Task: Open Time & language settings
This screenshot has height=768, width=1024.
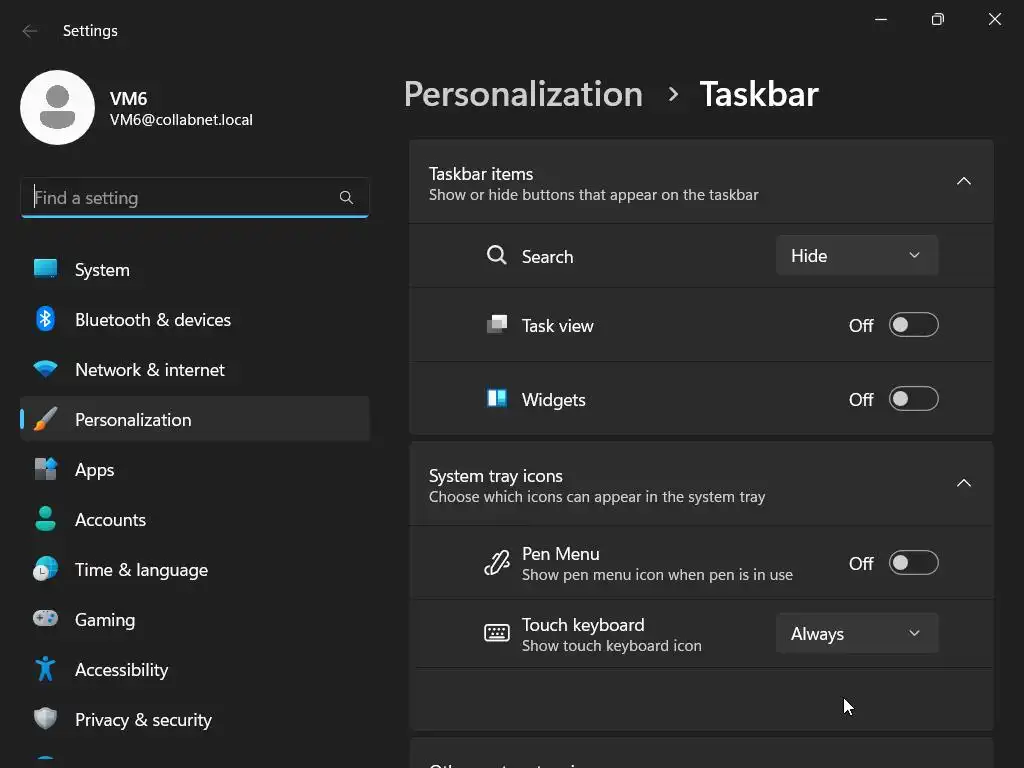Action: point(141,569)
